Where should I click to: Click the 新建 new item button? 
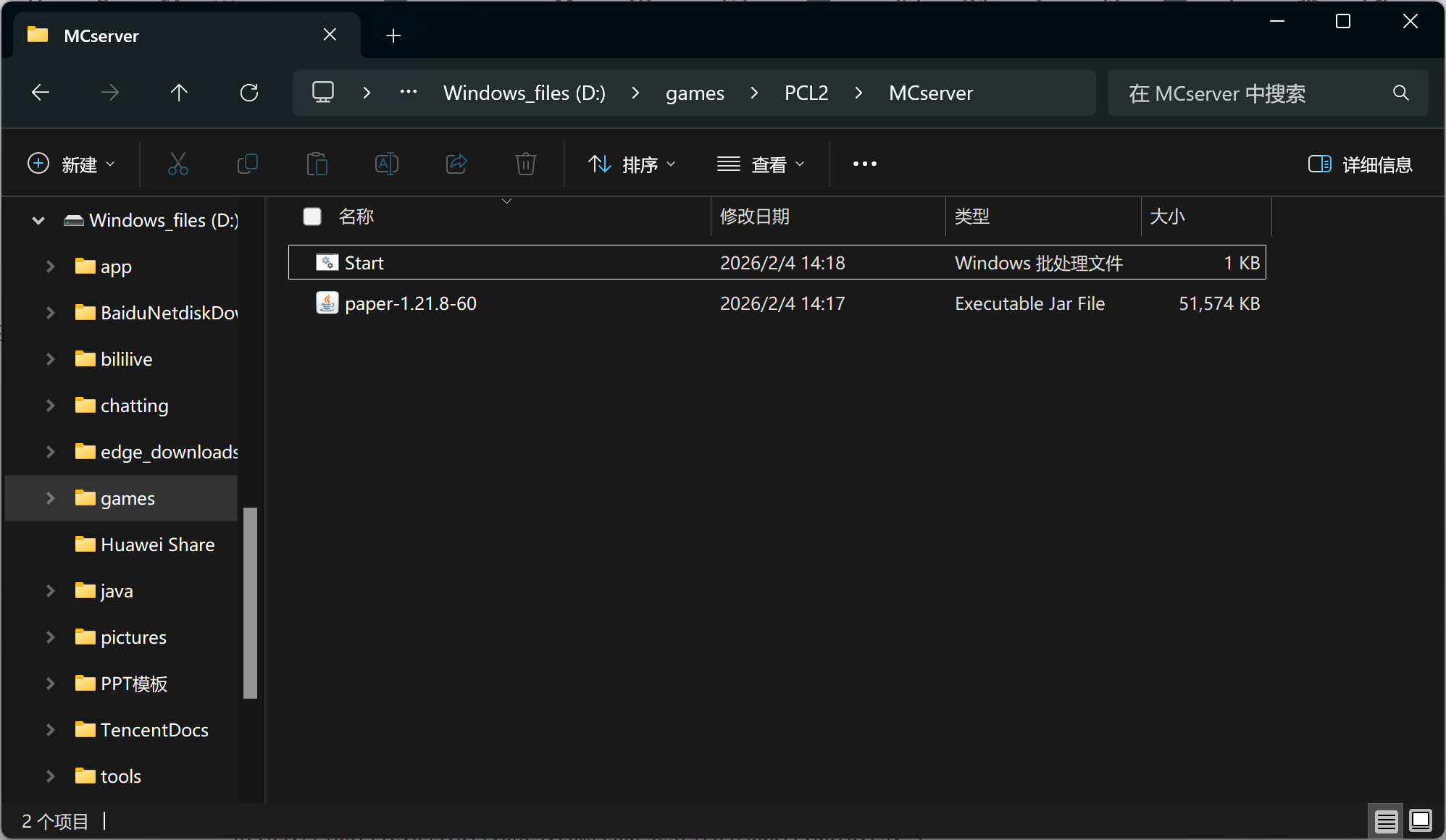click(x=71, y=164)
